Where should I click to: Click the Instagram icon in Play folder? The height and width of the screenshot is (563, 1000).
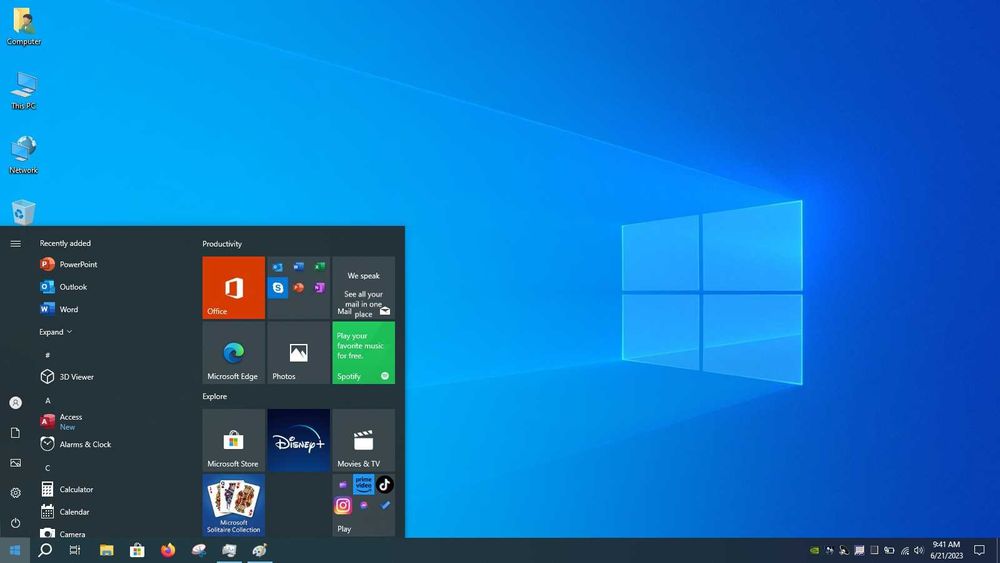(342, 506)
